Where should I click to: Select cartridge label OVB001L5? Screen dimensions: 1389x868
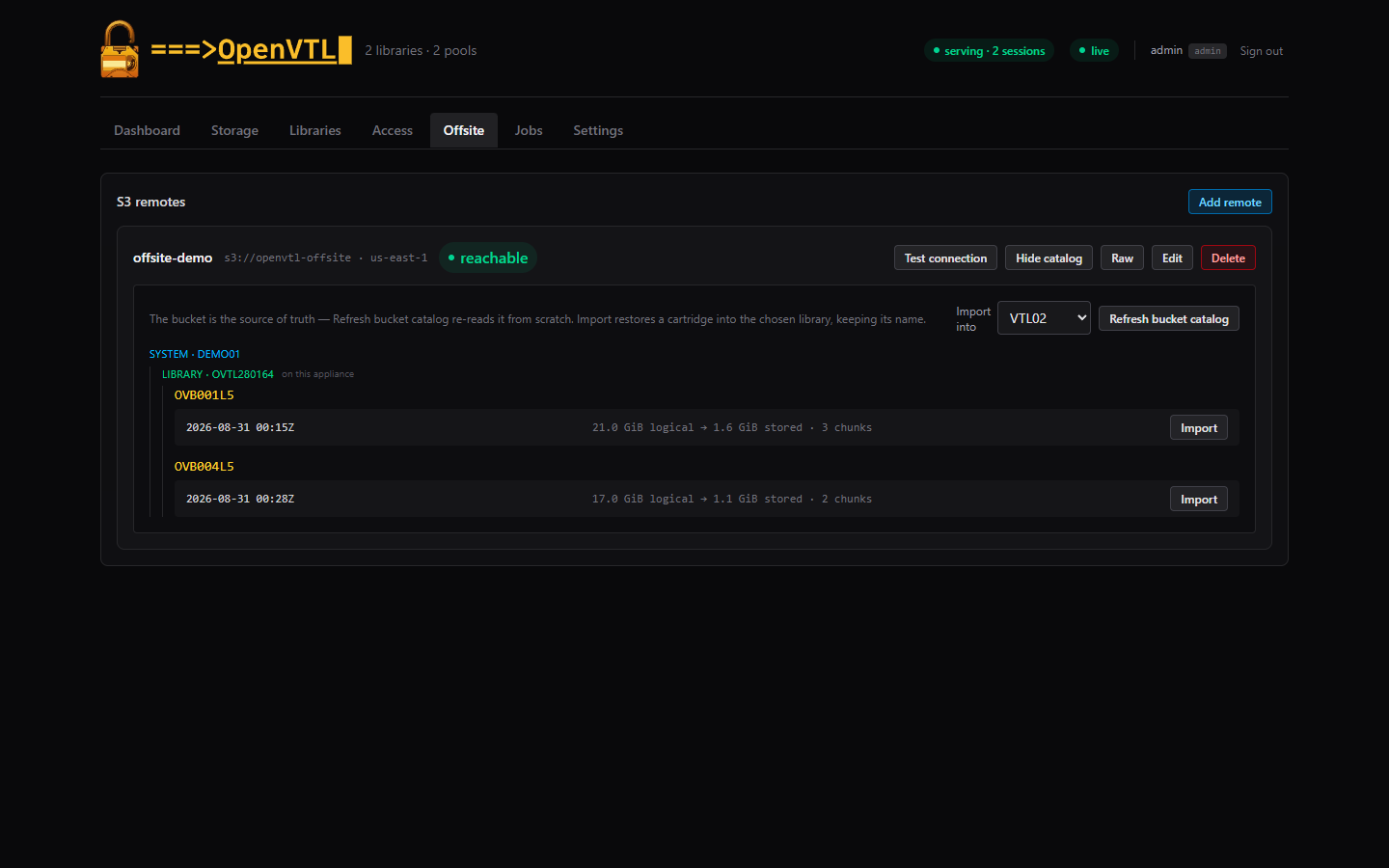pos(204,395)
